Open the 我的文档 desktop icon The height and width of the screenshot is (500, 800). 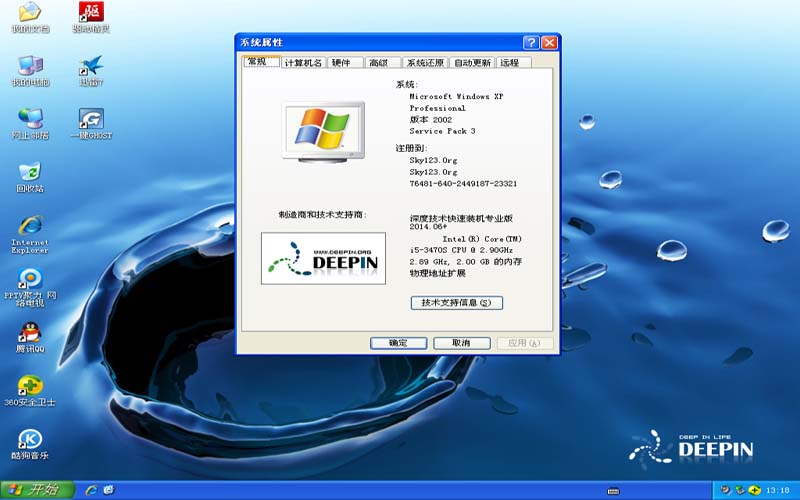click(x=30, y=17)
